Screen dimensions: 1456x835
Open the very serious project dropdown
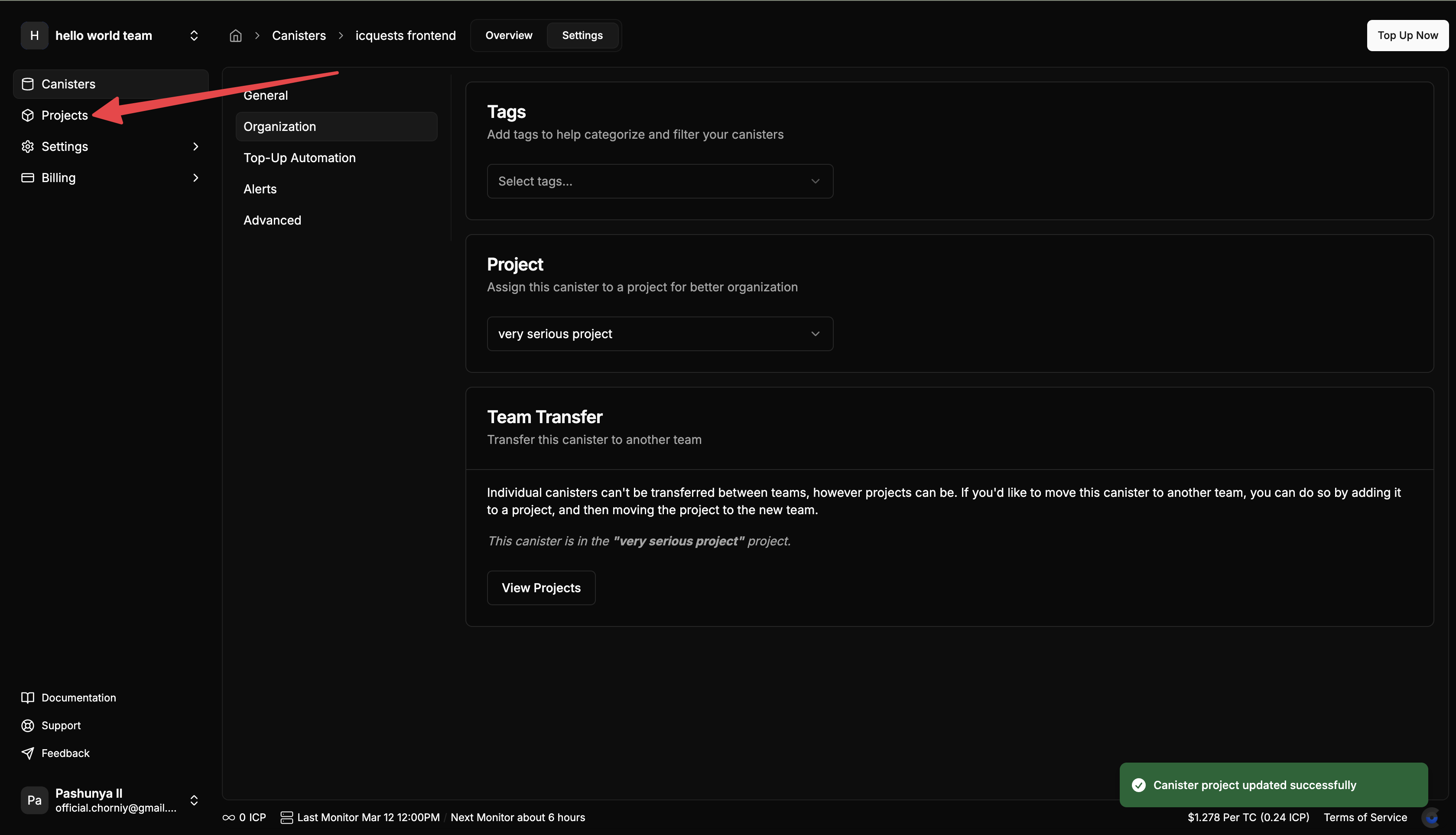[659, 333]
